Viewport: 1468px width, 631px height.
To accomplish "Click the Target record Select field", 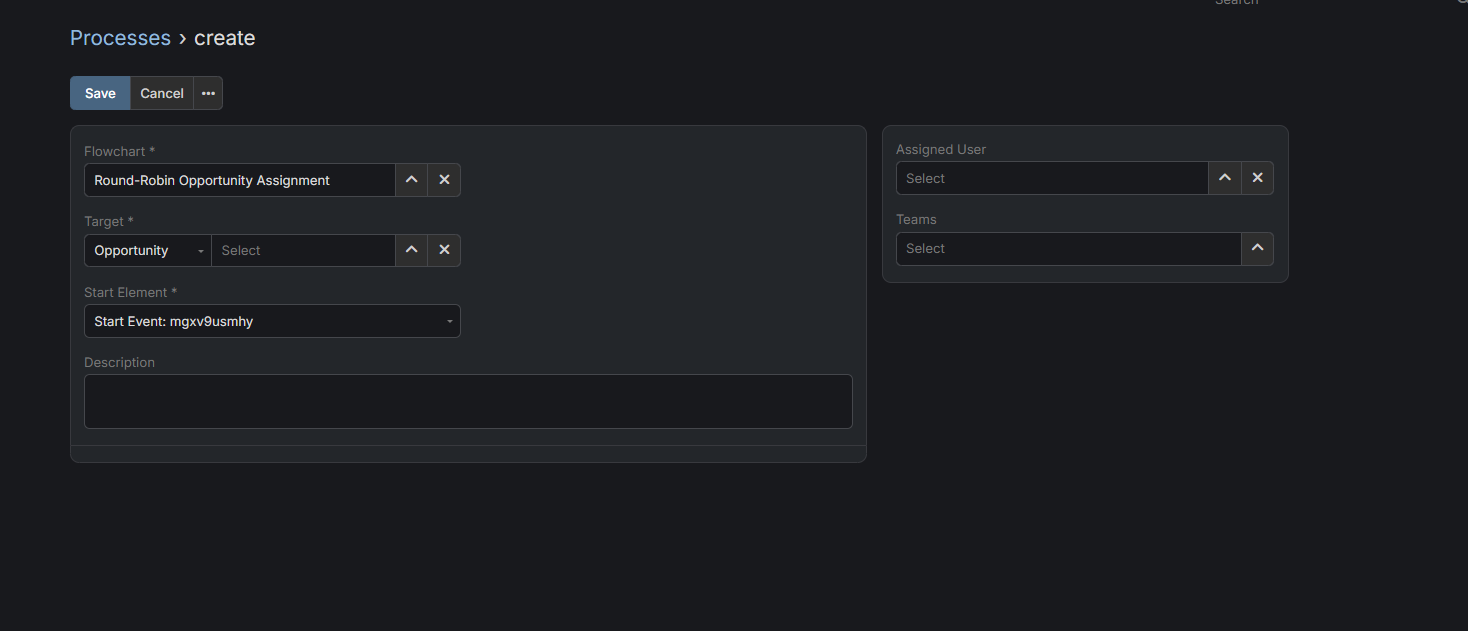I will [x=303, y=250].
